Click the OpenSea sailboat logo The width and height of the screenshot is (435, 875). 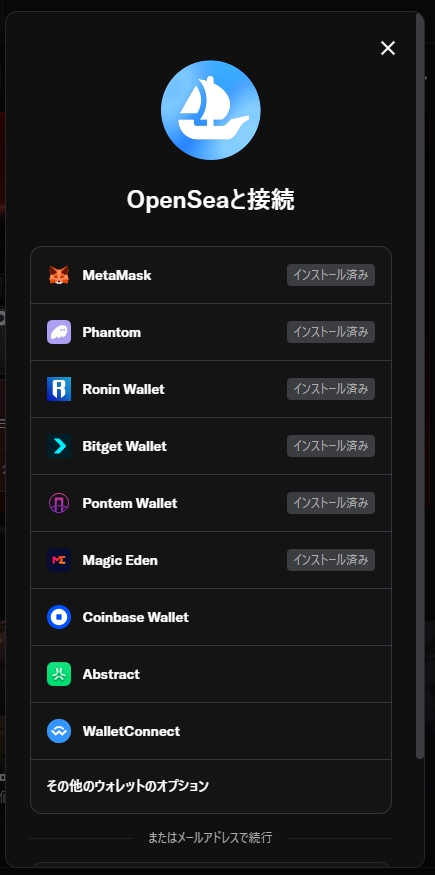tap(211, 110)
